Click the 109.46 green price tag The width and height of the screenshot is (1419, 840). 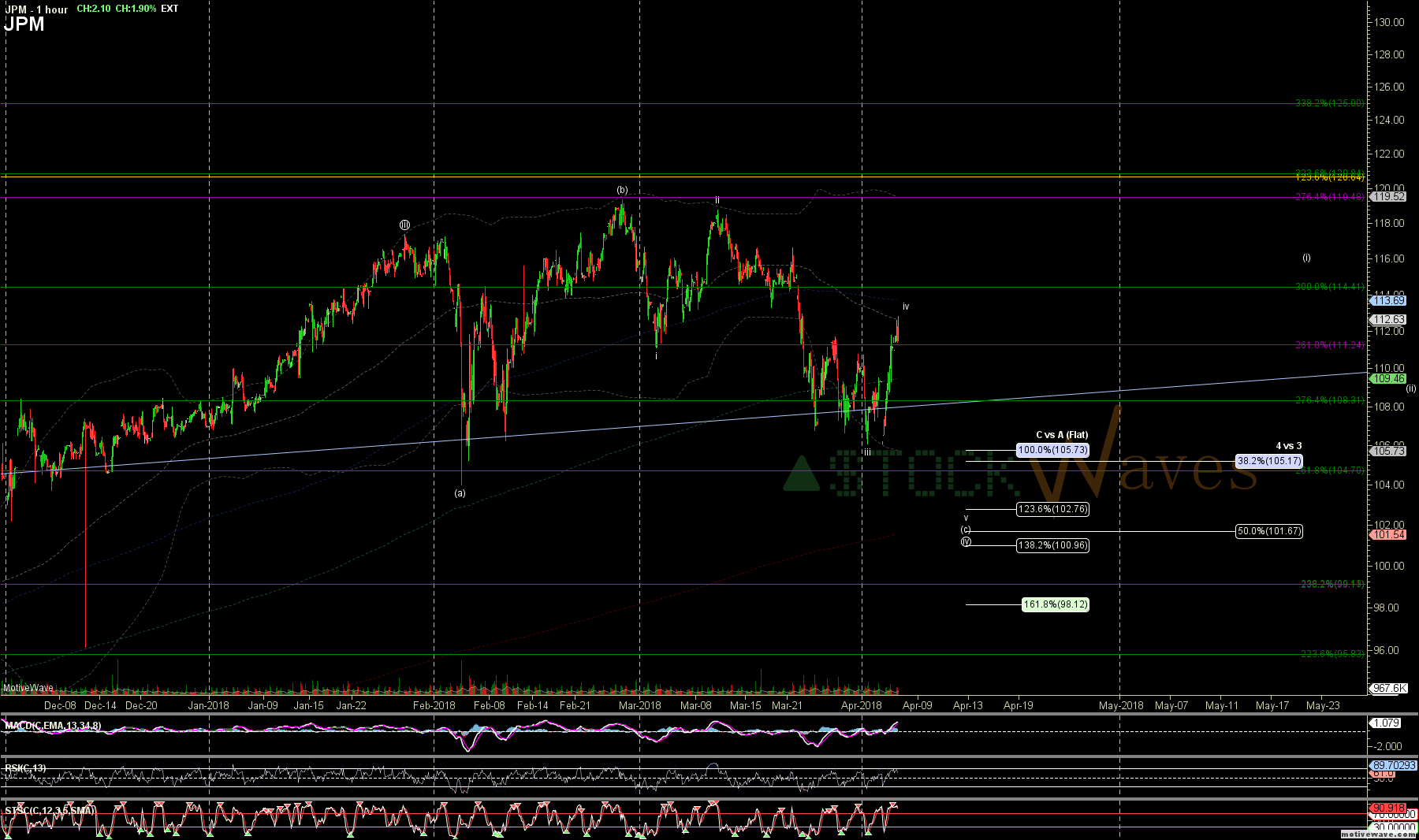(1388, 379)
